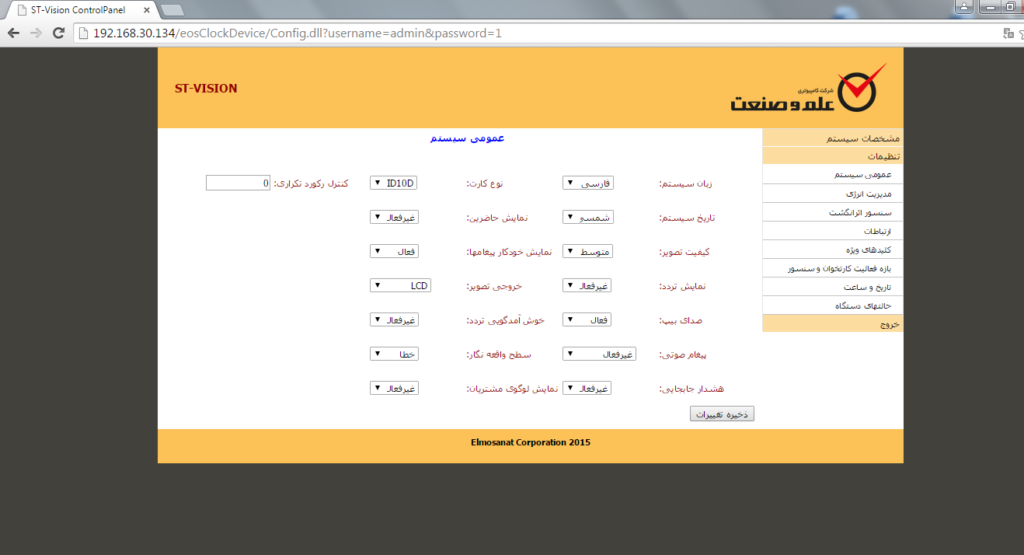Open صدای بیپ dropdown showing فعال

586,320
